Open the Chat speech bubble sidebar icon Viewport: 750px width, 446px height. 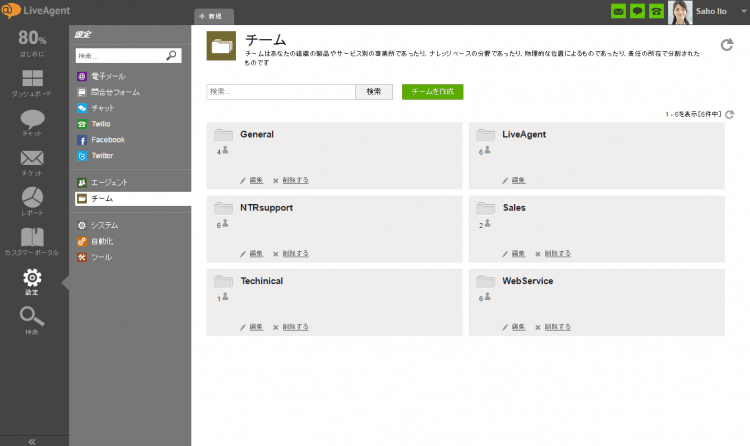pos(32,123)
